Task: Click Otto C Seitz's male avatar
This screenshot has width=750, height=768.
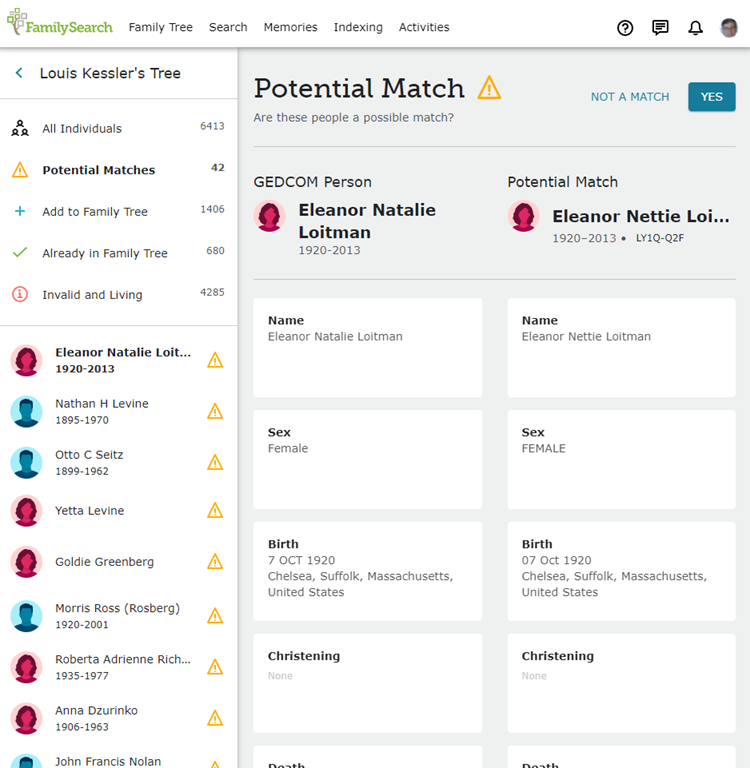Action: click(26, 462)
